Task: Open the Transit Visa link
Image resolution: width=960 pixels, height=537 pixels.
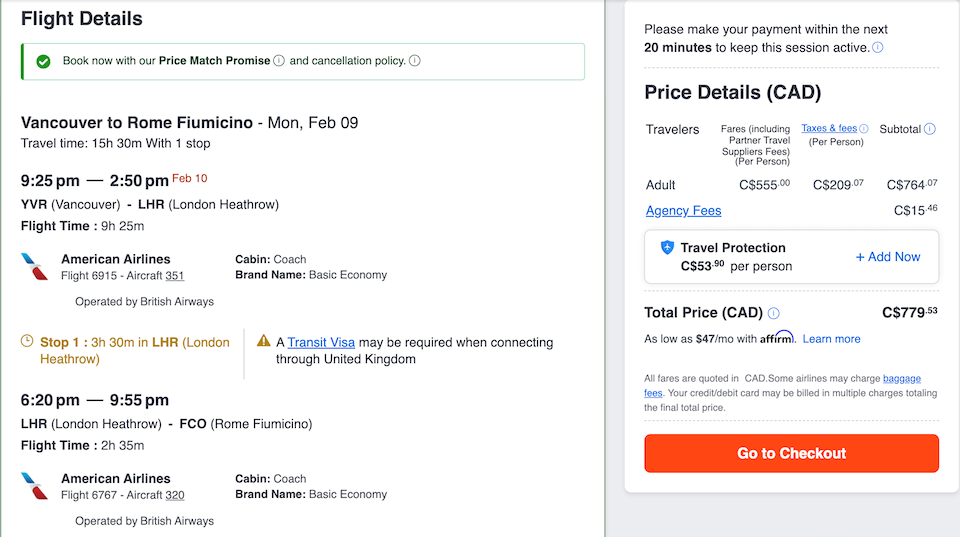Action: click(x=321, y=342)
